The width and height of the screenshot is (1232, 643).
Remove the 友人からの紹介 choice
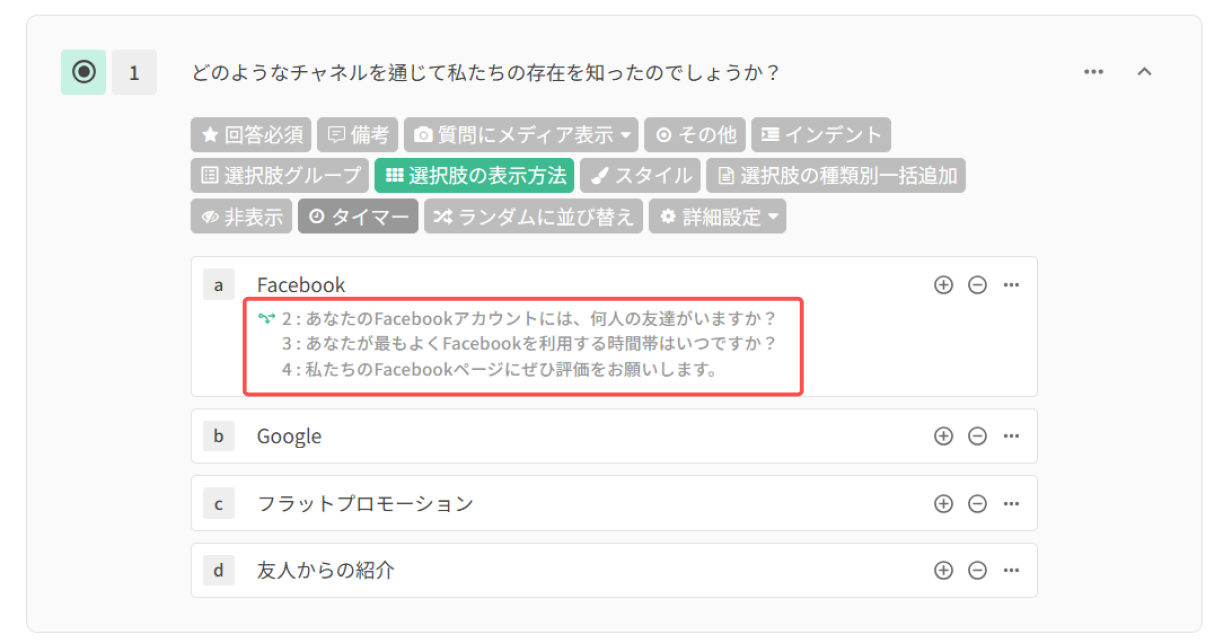tap(978, 571)
